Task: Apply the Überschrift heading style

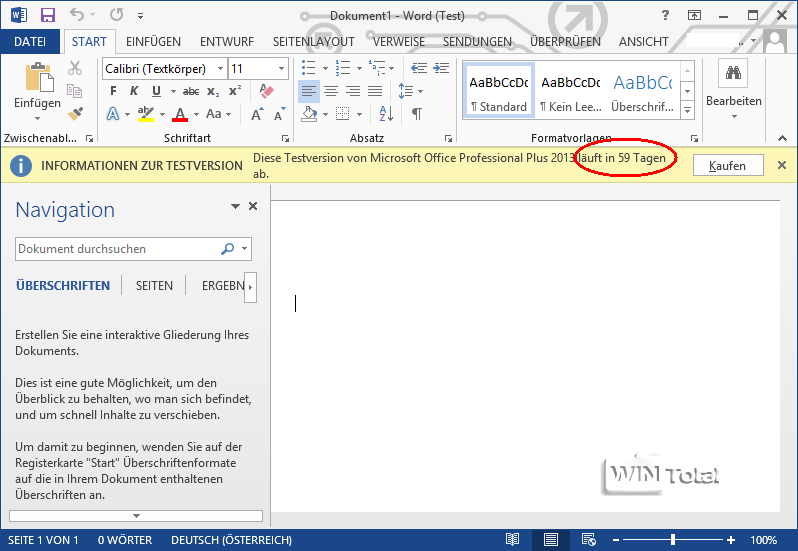Action: pos(642,91)
